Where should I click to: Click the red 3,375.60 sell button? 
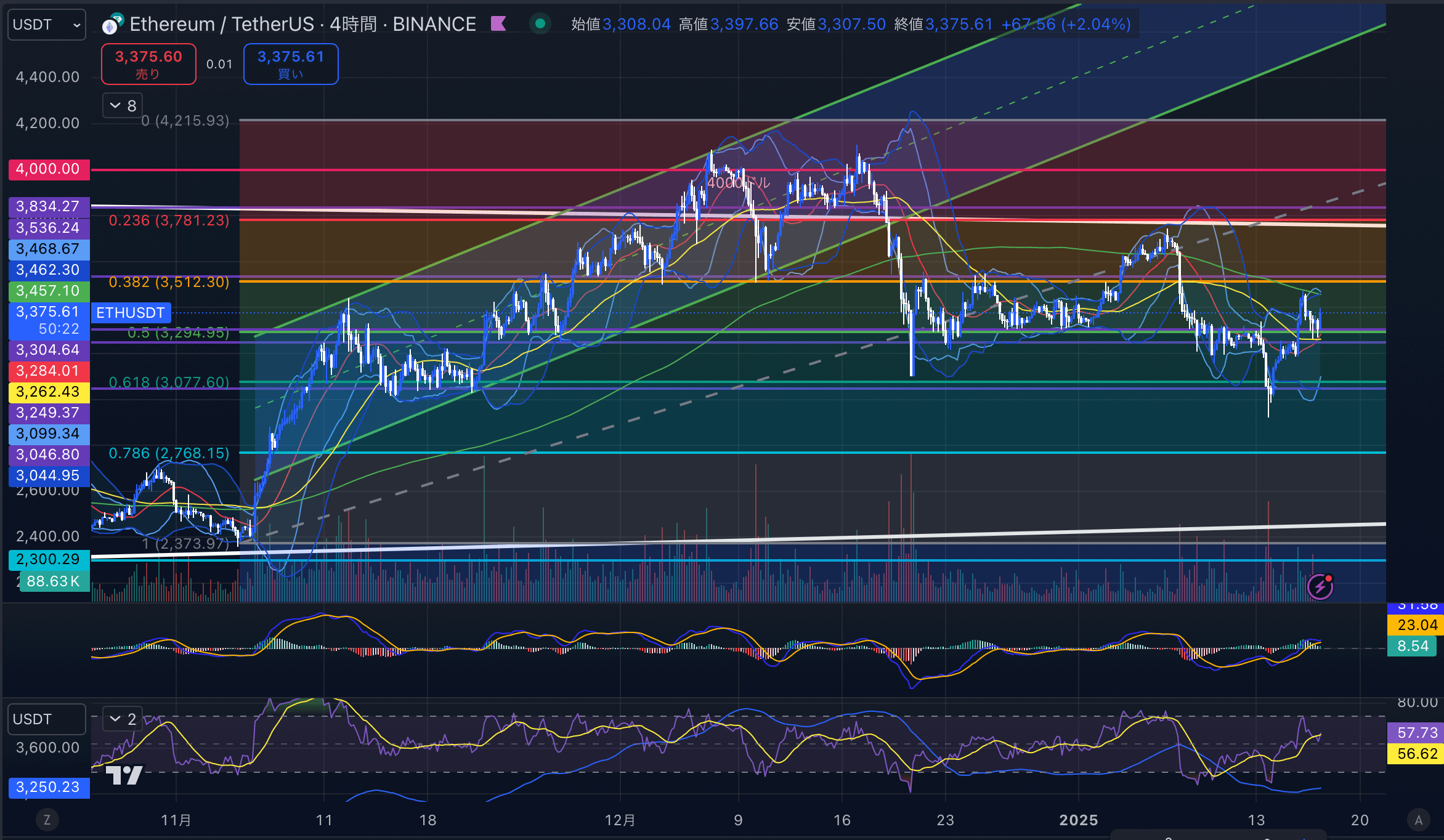pos(148,64)
